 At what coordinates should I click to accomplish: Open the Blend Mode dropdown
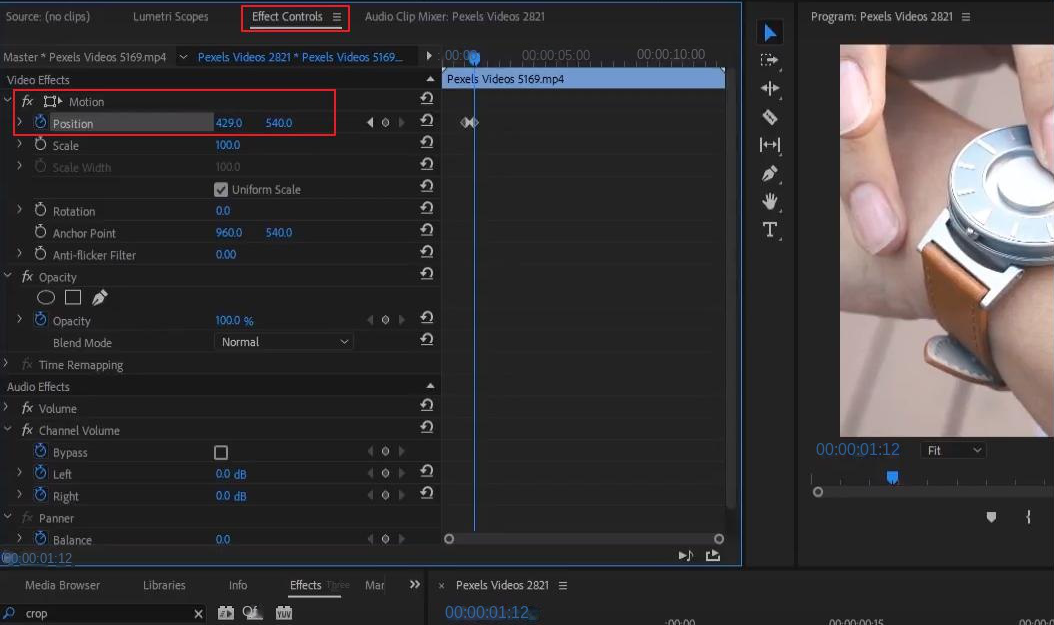pos(284,342)
